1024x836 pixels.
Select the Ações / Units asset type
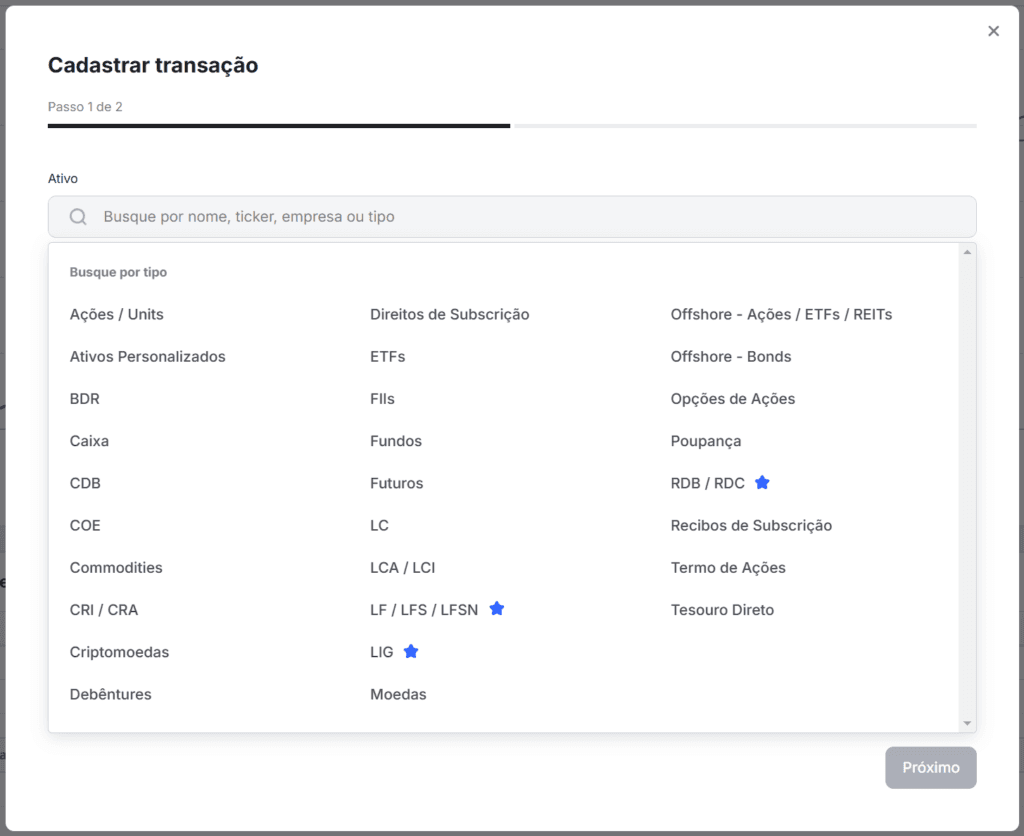[116, 315]
